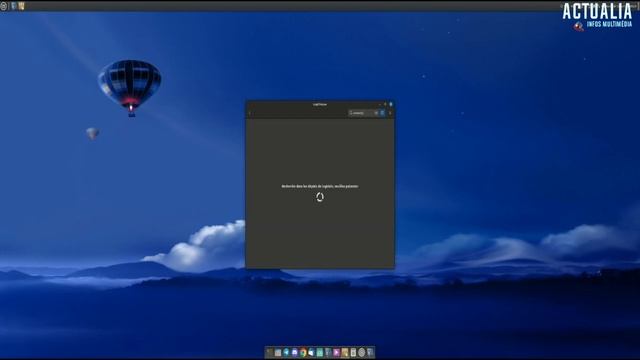Open the round menu icon in top panel
This screenshot has width=640, height=360.
point(4,6)
